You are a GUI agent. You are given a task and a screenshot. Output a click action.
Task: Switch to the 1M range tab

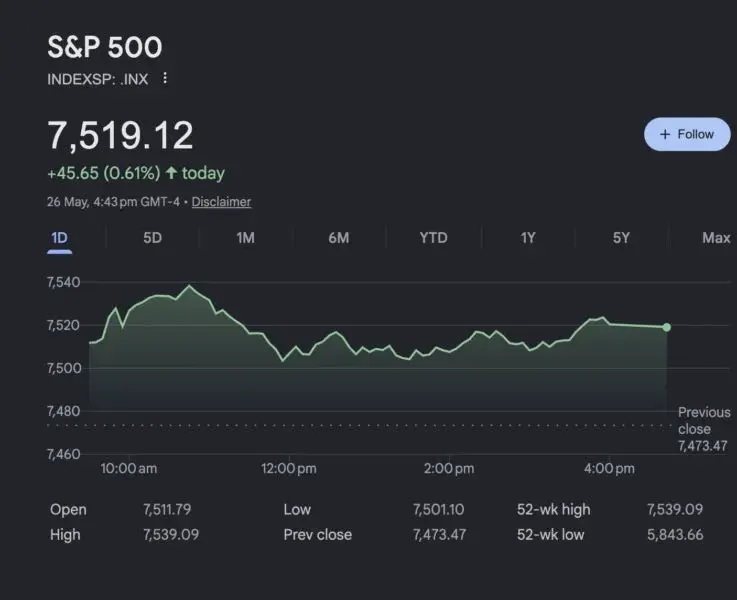click(245, 238)
